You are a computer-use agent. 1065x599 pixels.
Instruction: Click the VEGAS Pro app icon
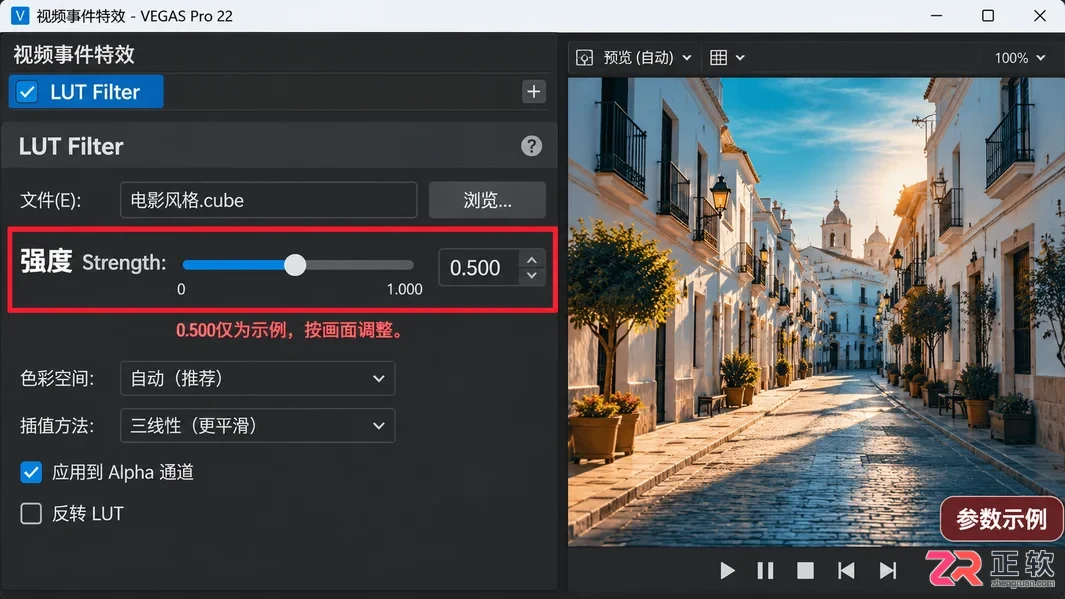20,16
